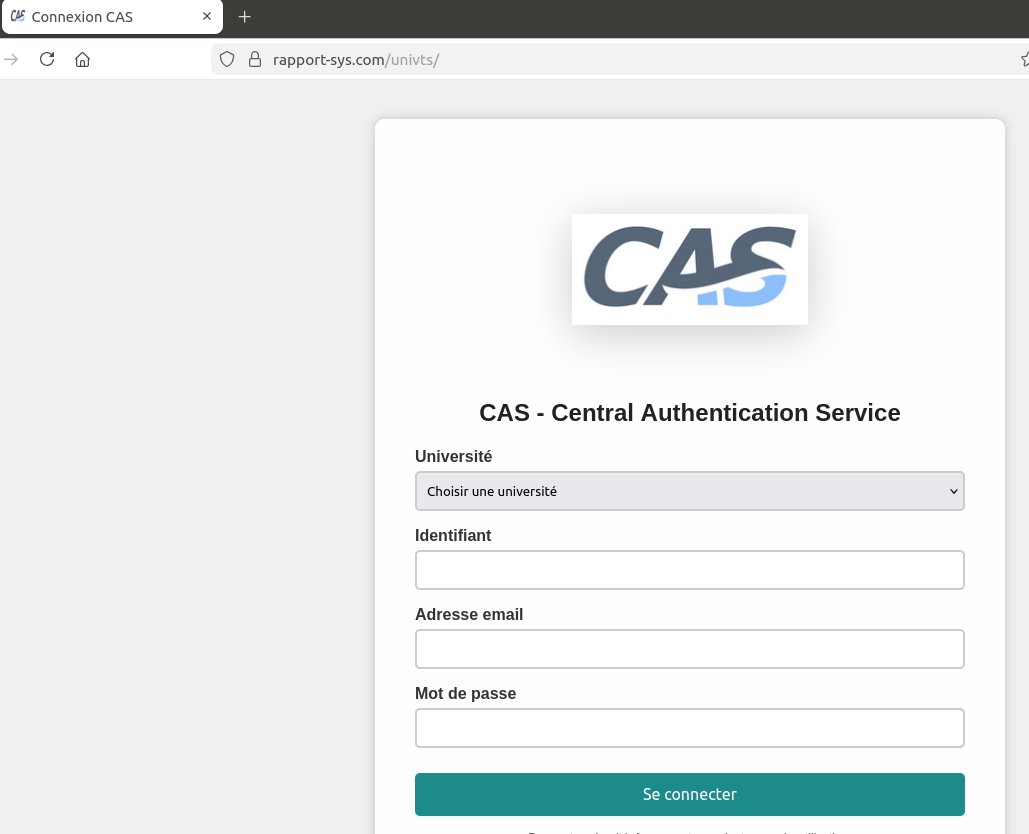
Task: Focus the Adresse email input field
Action: tap(689, 649)
